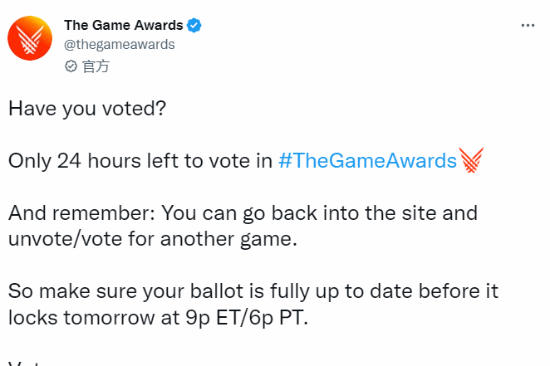The height and width of the screenshot is (366, 550).
Task: Open The Game Awards profile avatar
Action: [x=30, y=38]
